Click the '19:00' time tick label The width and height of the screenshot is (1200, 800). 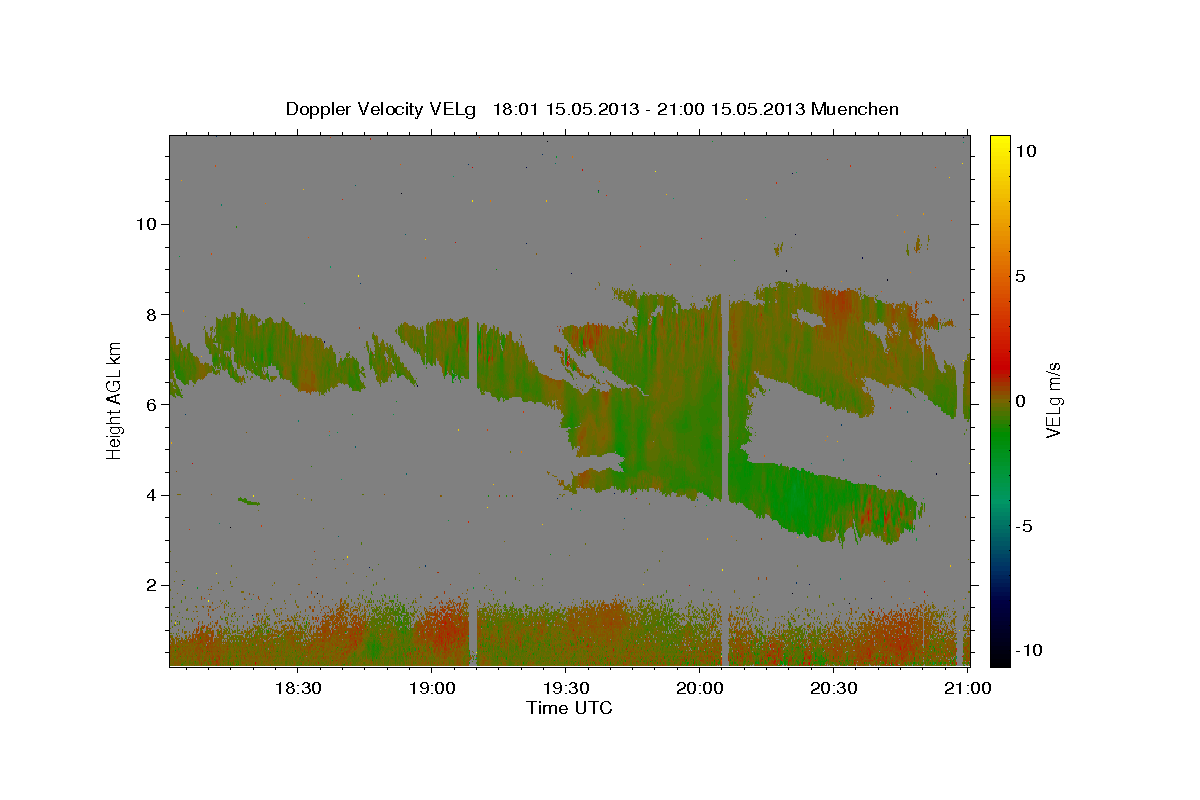431,688
